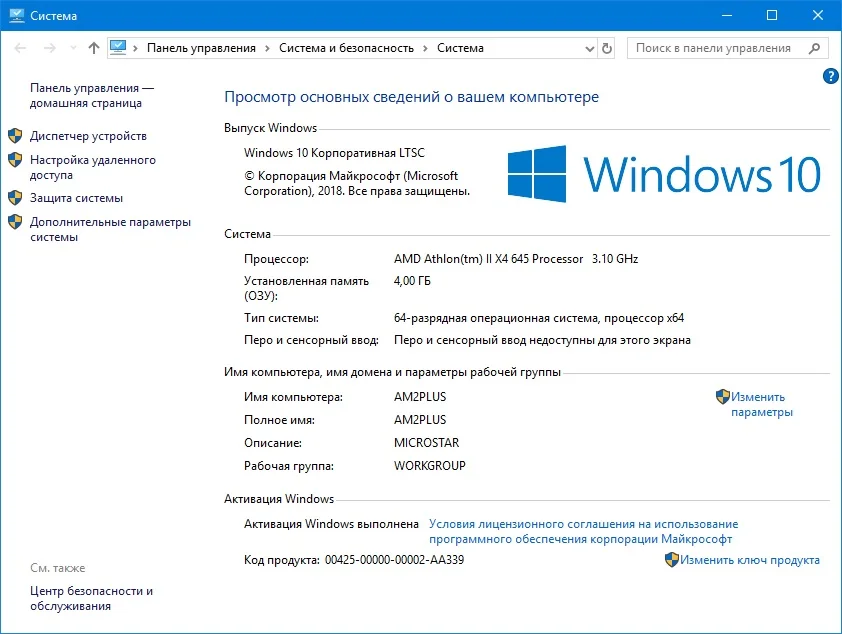Click product code 00425-00000-00002-AA339
Viewport: 842px width, 634px height.
(394, 560)
